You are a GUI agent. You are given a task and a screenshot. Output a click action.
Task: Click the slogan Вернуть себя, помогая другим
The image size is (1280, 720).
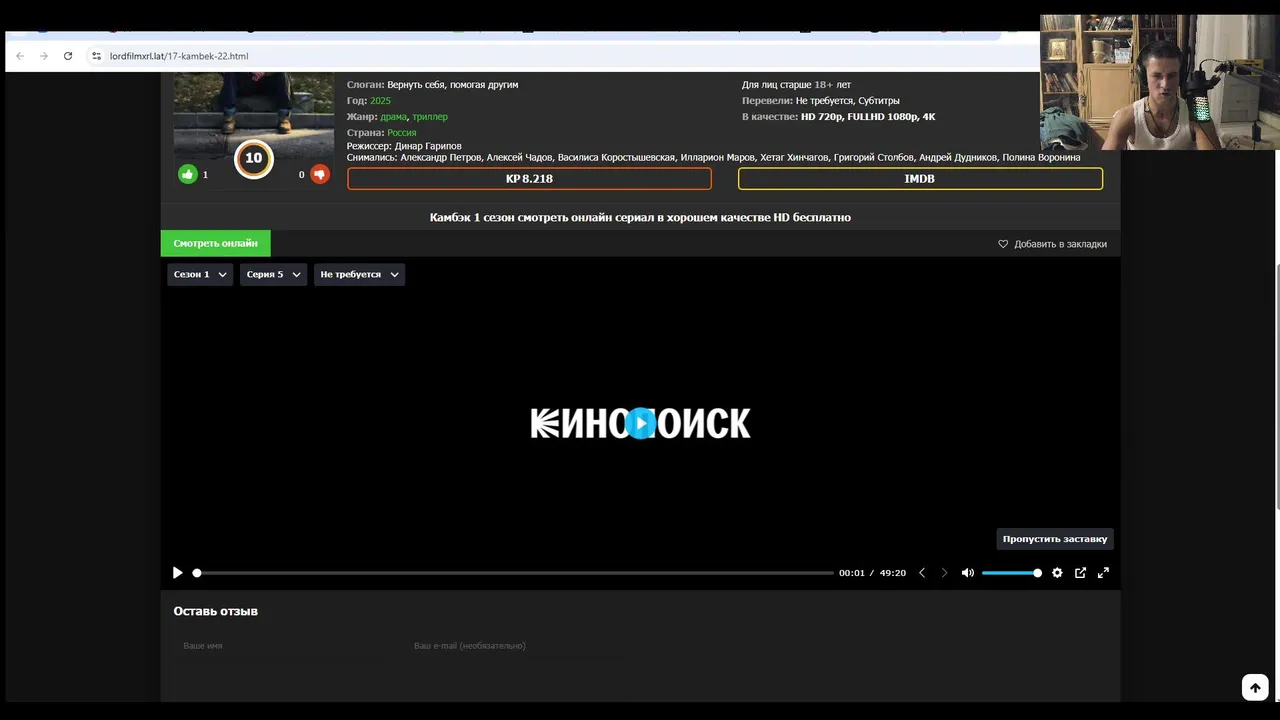453,85
